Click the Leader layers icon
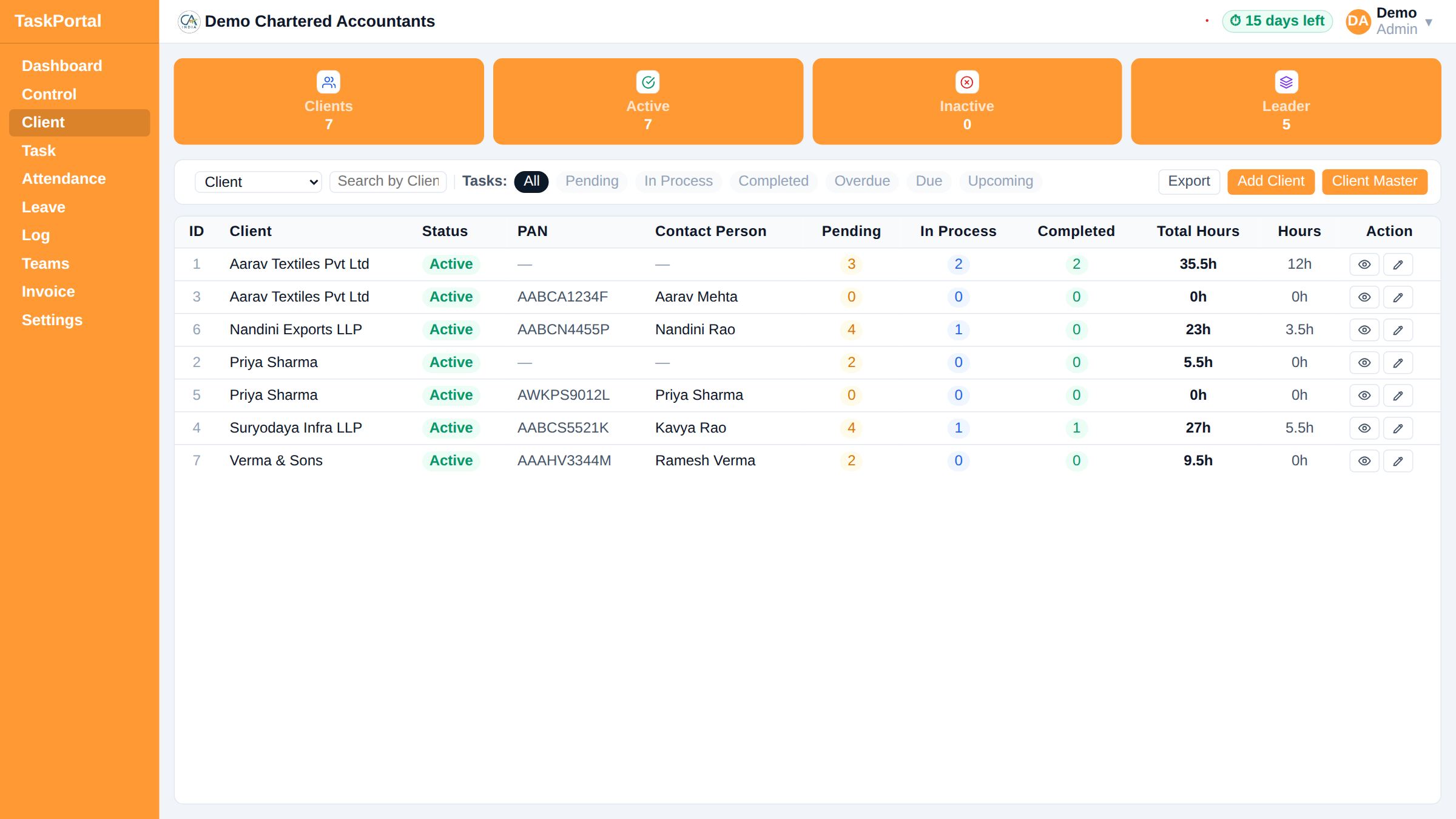 pos(1286,82)
